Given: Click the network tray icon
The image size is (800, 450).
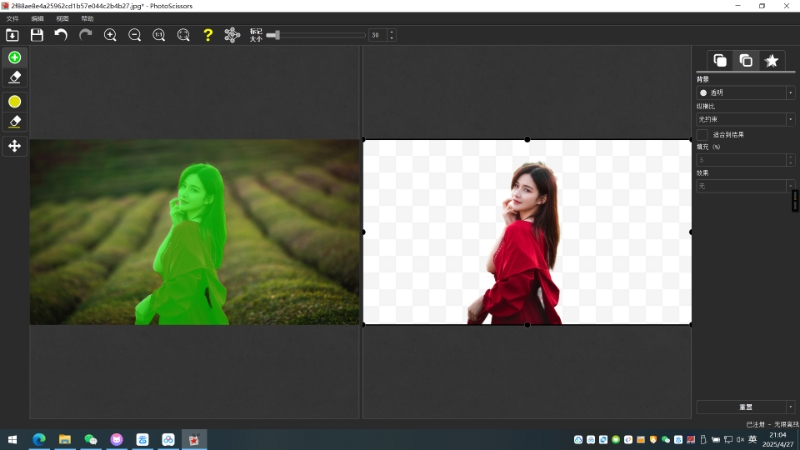Looking at the screenshot, I should [728, 440].
